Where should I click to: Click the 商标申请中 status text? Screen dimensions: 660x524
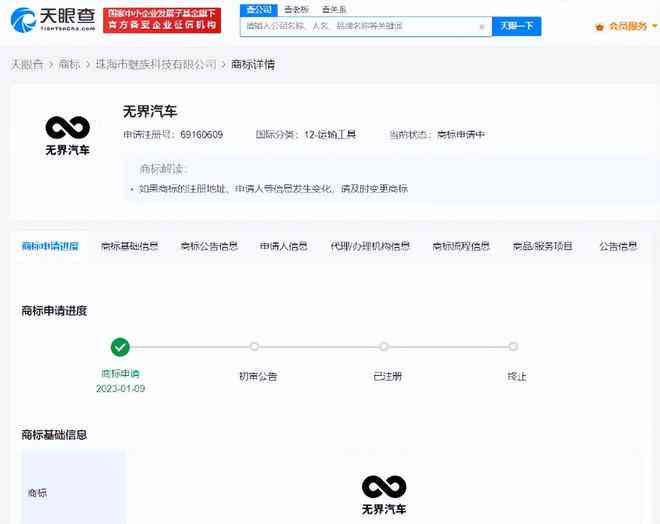click(x=461, y=135)
